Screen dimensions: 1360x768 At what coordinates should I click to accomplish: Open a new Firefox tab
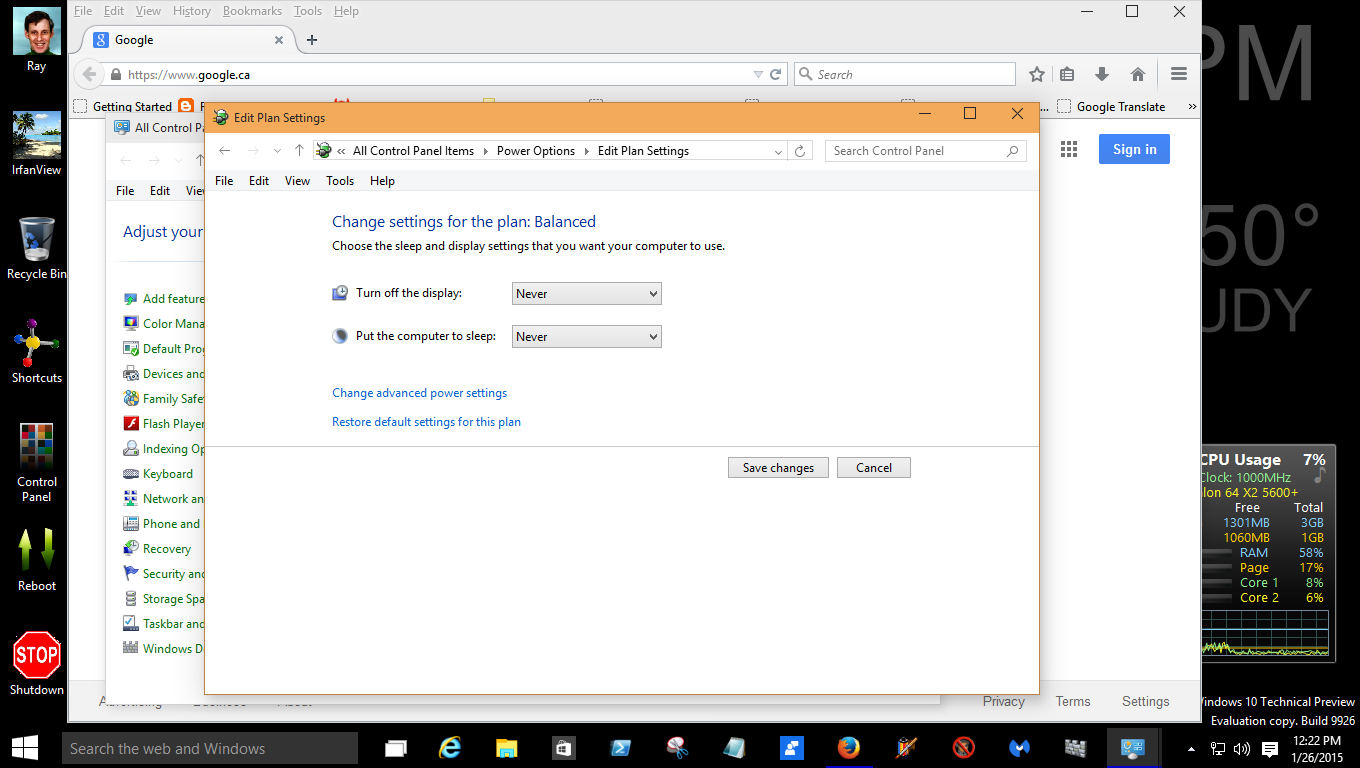coord(312,40)
